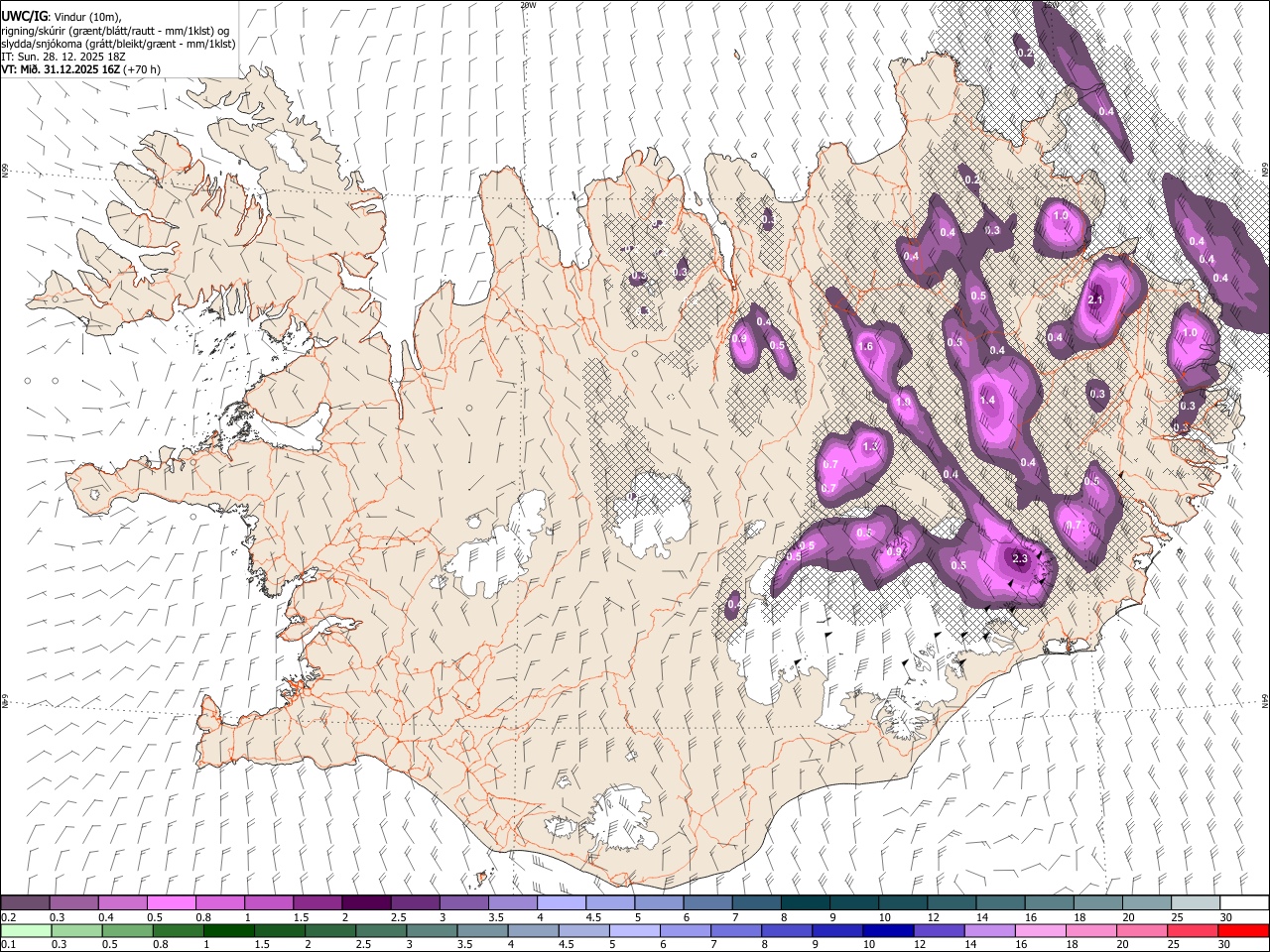
Task: Pick the top-row dark purple swatch starting at 2
Action: [x=366, y=902]
